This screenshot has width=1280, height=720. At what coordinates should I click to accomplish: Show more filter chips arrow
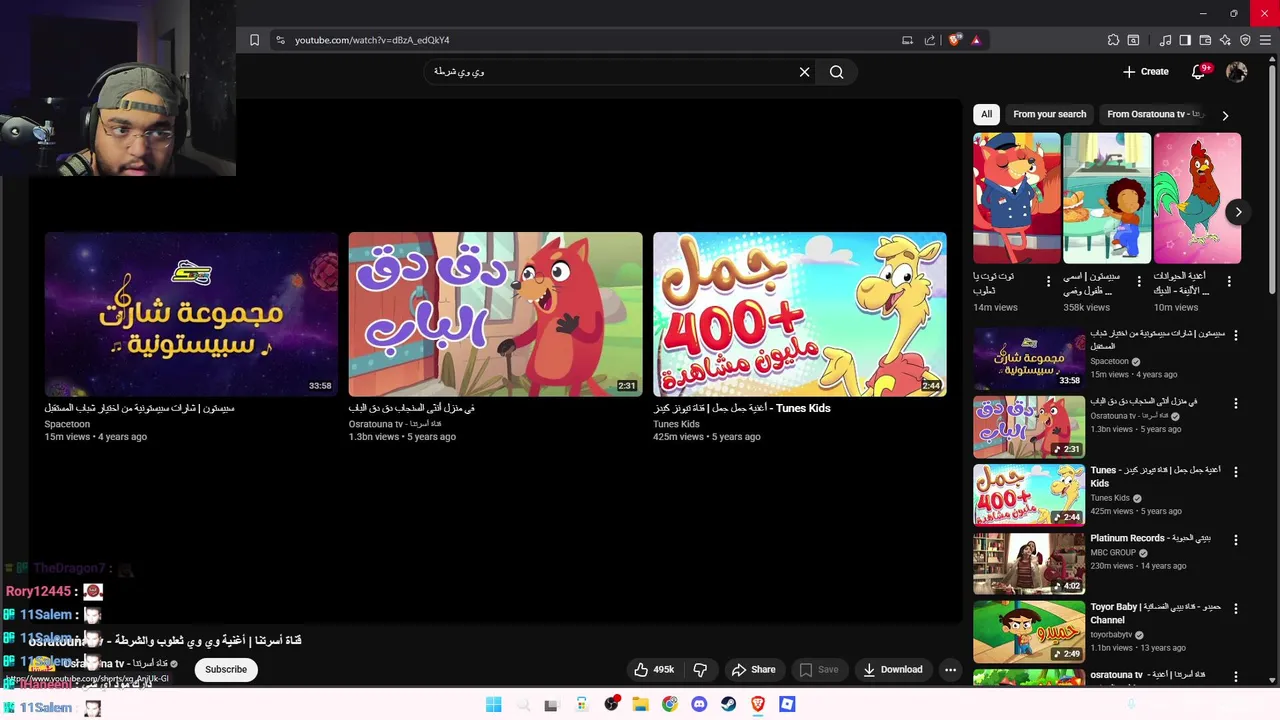coord(1225,115)
